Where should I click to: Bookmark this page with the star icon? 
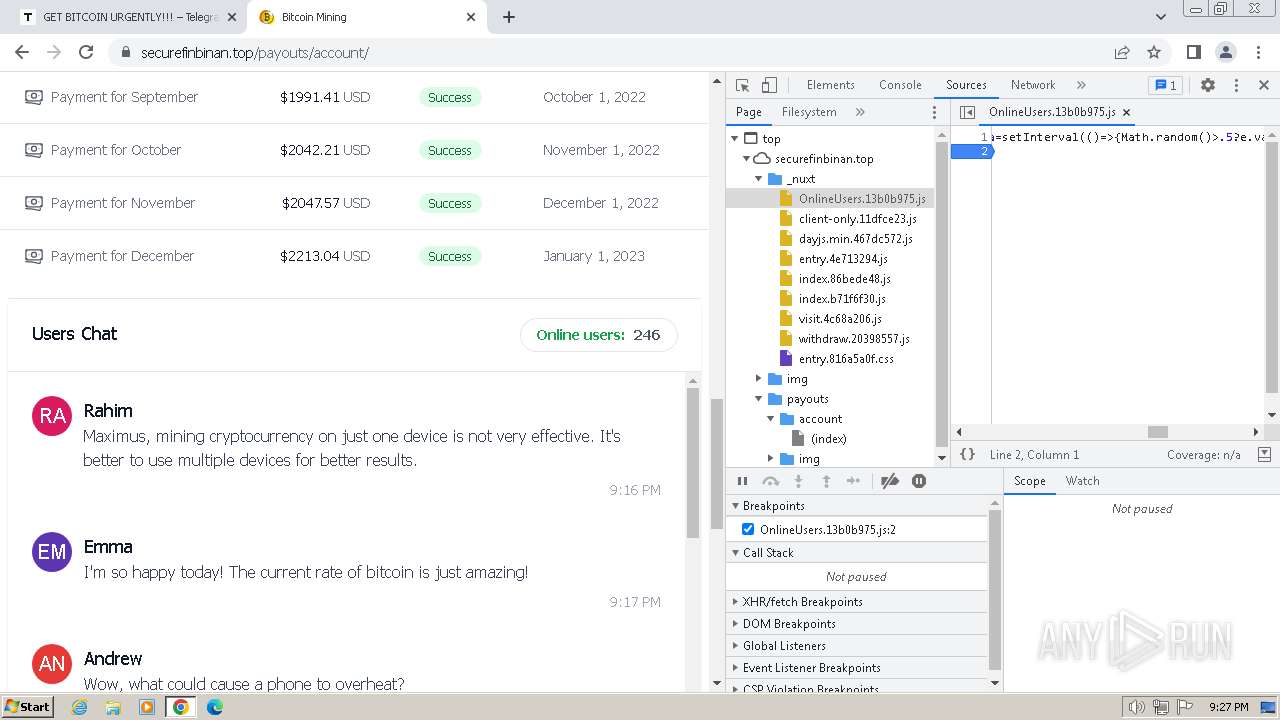(x=1154, y=52)
